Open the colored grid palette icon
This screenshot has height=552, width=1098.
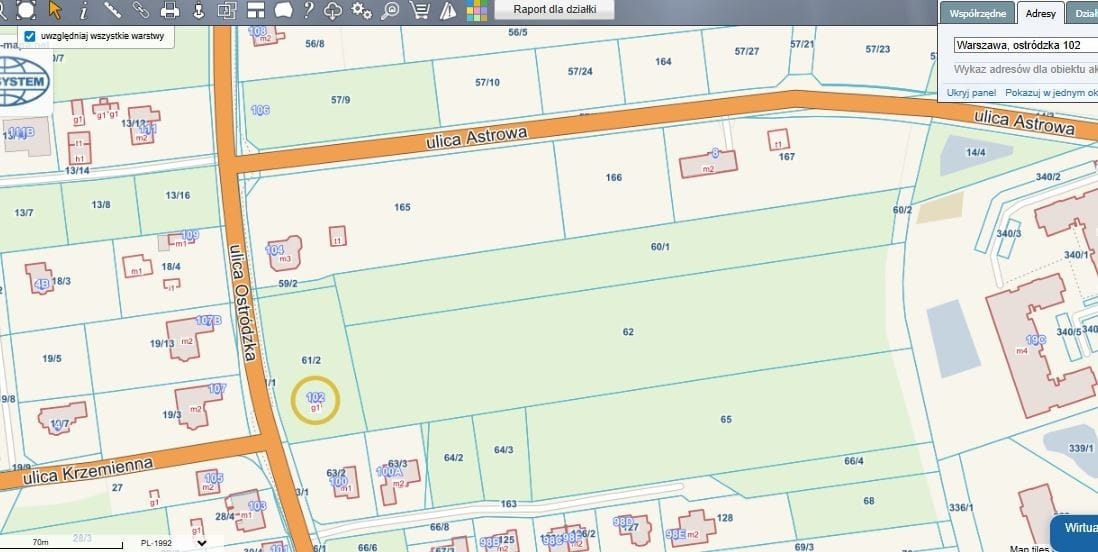pyautogui.click(x=477, y=10)
